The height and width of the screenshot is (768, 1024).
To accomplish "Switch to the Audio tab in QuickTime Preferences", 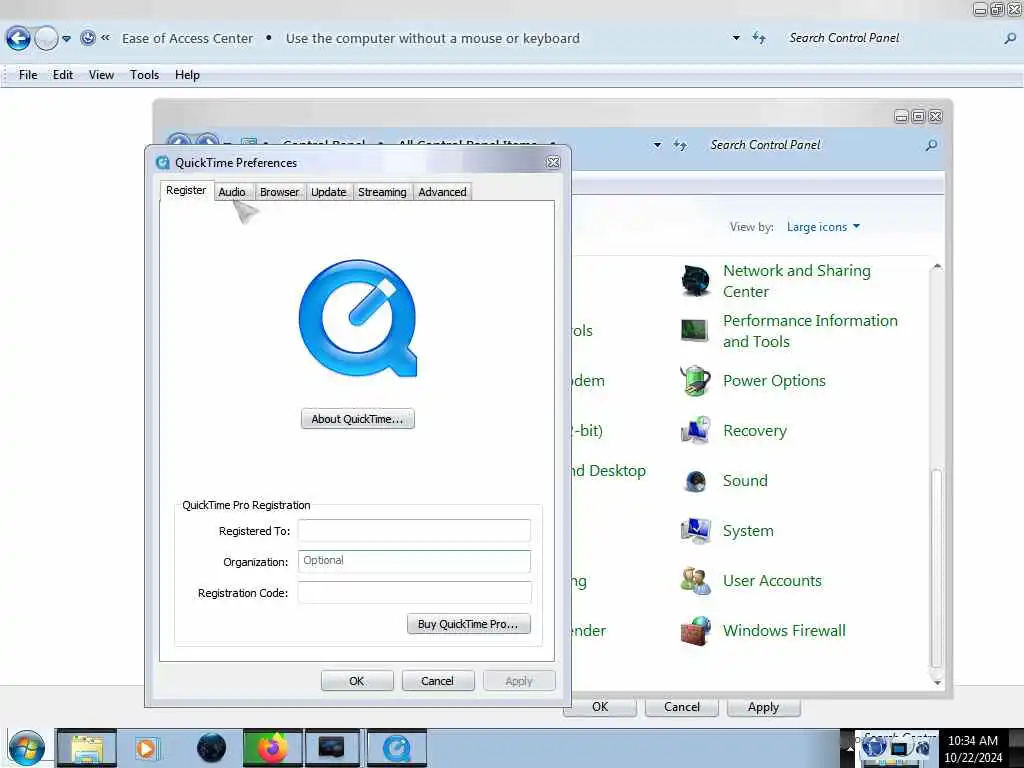I will [232, 192].
